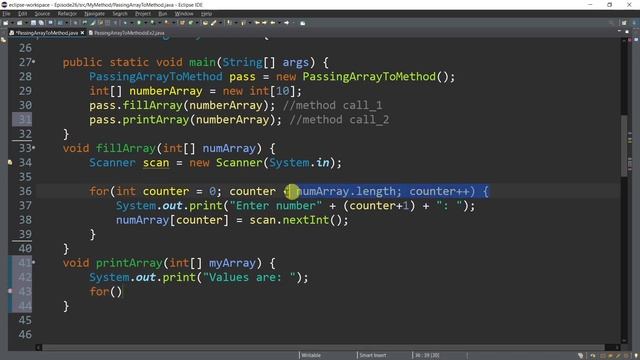Expand the Back history dropdown arrow

click(x=279, y=23)
